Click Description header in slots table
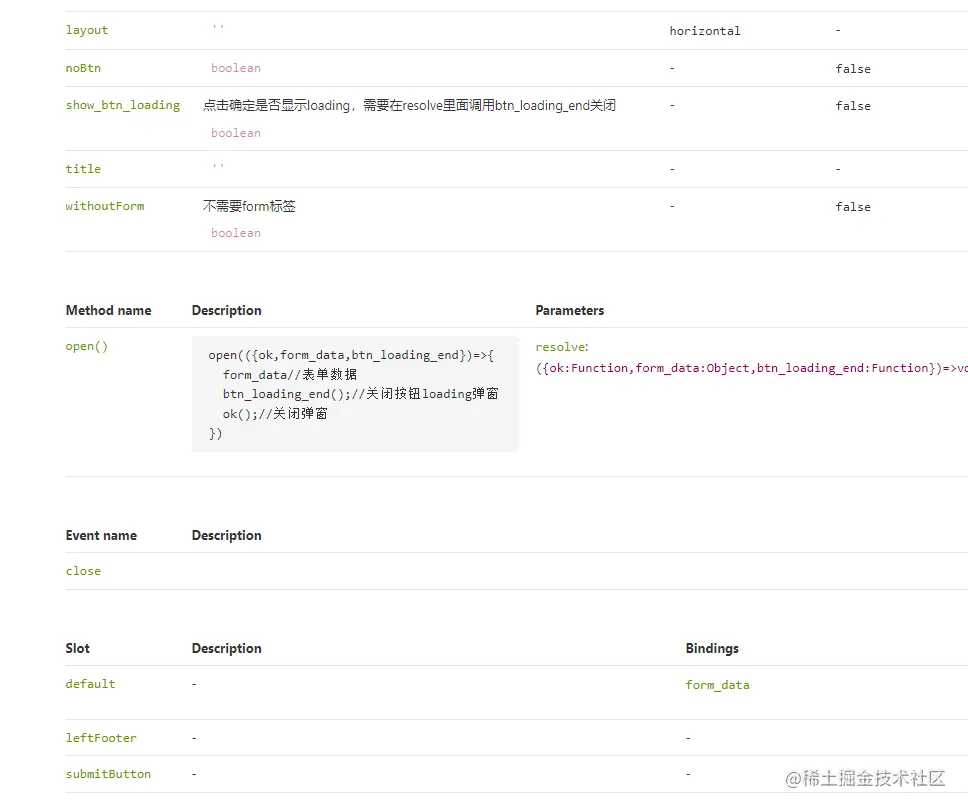 click(x=227, y=649)
